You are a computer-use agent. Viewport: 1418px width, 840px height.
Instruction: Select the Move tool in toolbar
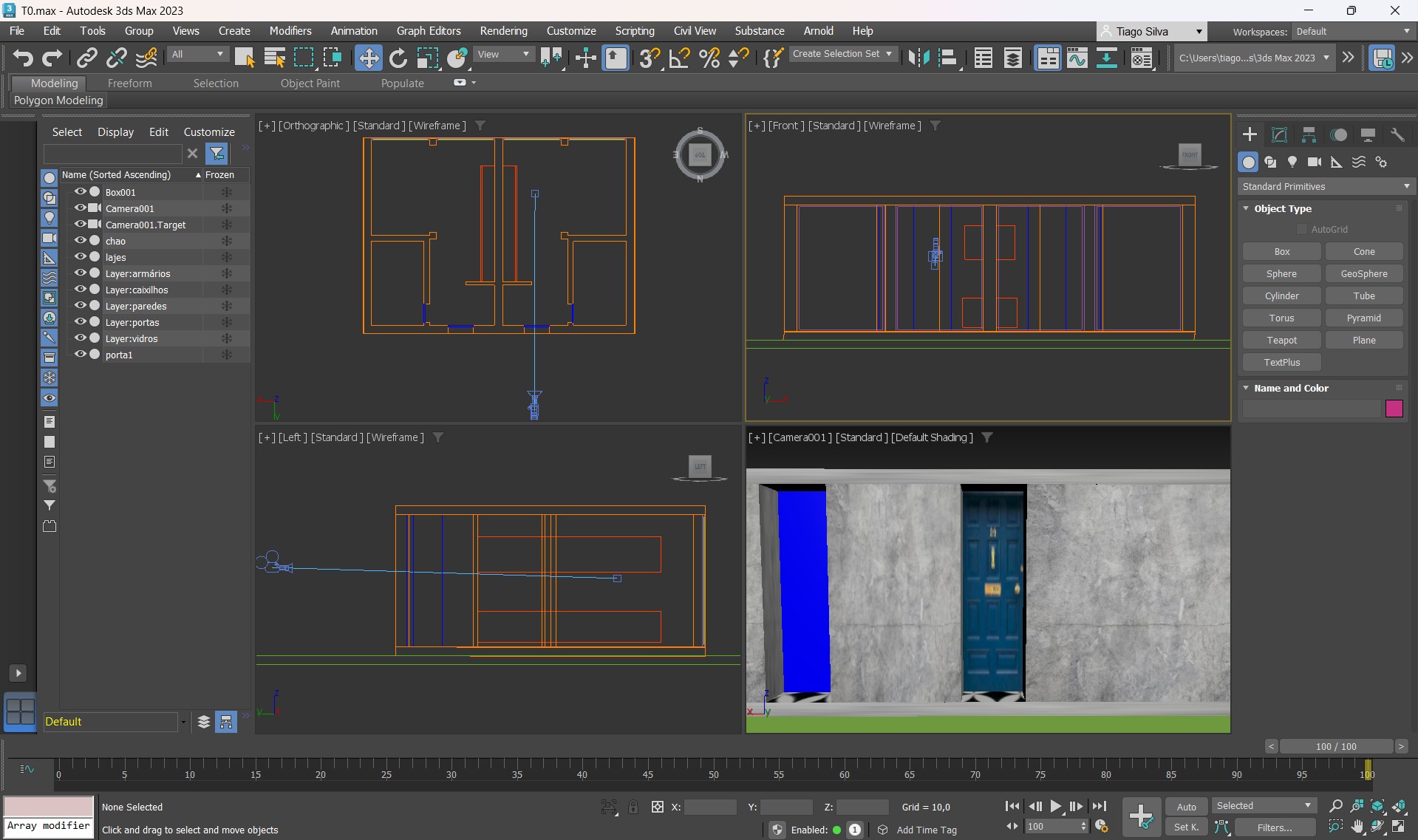368,58
